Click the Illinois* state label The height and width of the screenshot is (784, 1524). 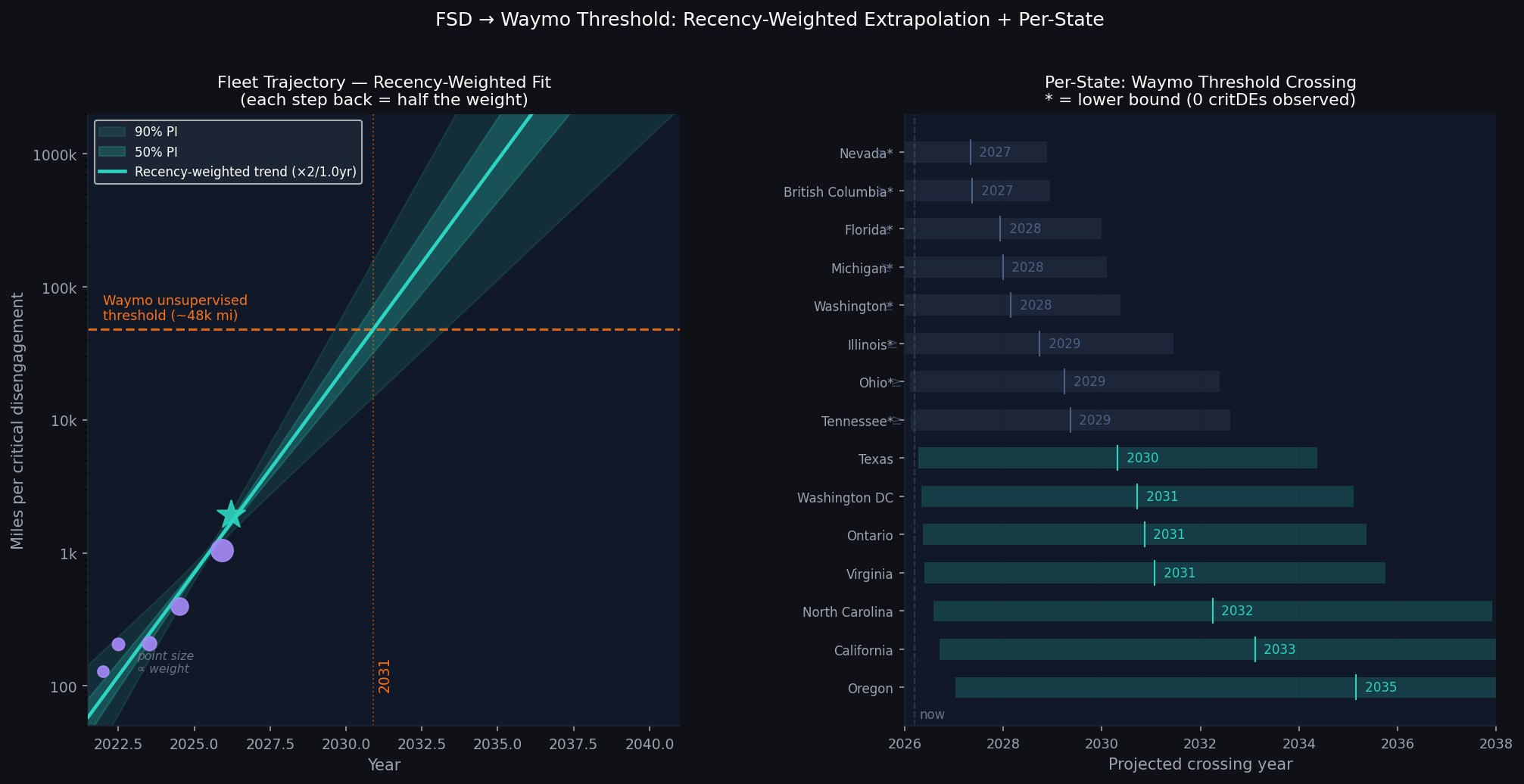(x=871, y=345)
